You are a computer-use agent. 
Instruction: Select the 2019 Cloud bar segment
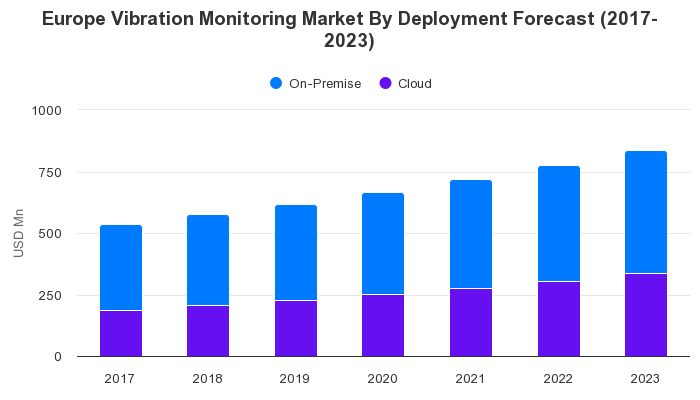point(296,329)
